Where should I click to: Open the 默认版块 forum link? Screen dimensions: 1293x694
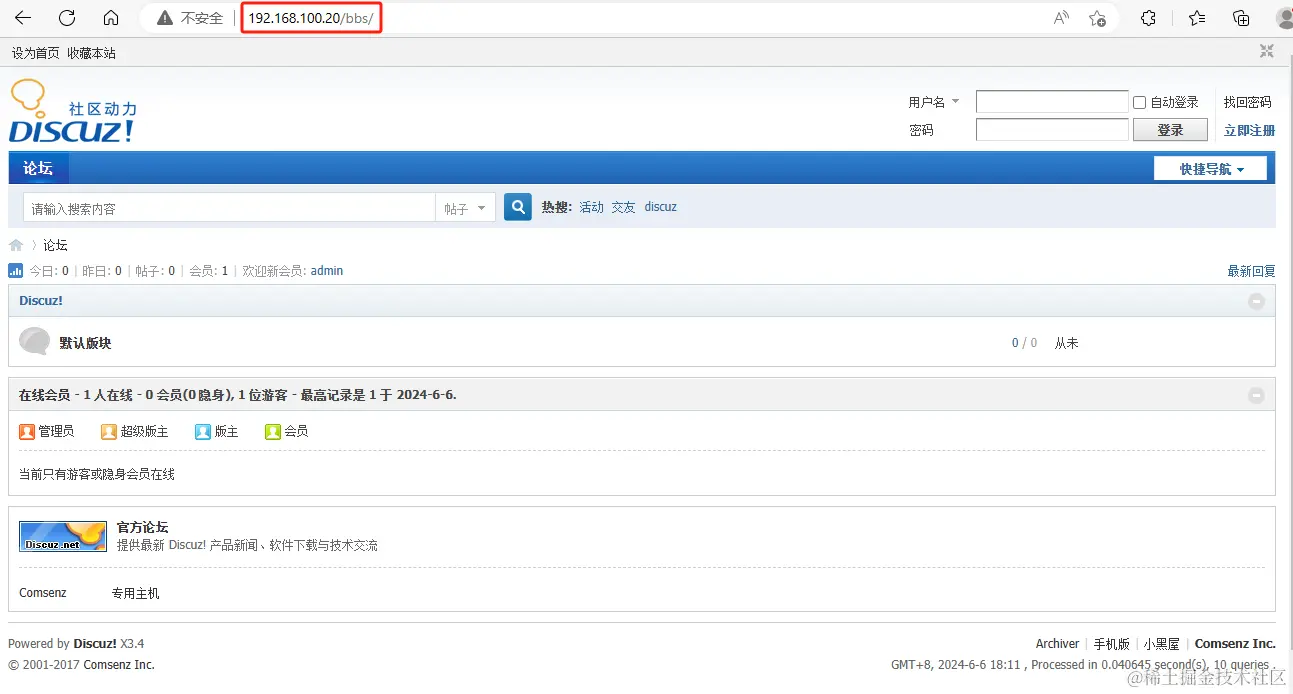[x=85, y=343]
